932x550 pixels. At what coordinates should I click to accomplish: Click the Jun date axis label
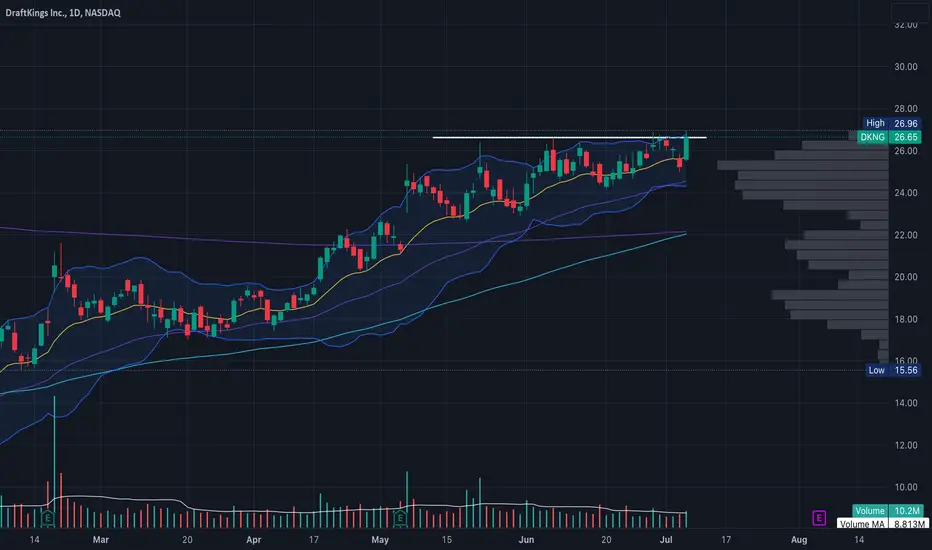[x=526, y=540]
